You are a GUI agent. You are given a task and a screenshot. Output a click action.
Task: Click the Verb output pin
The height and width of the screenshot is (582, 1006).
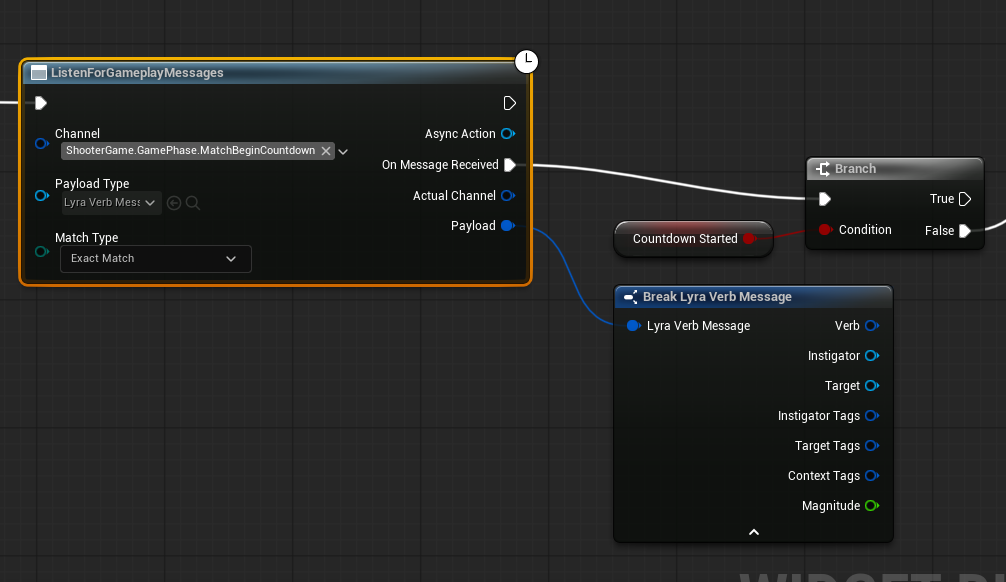coord(872,325)
